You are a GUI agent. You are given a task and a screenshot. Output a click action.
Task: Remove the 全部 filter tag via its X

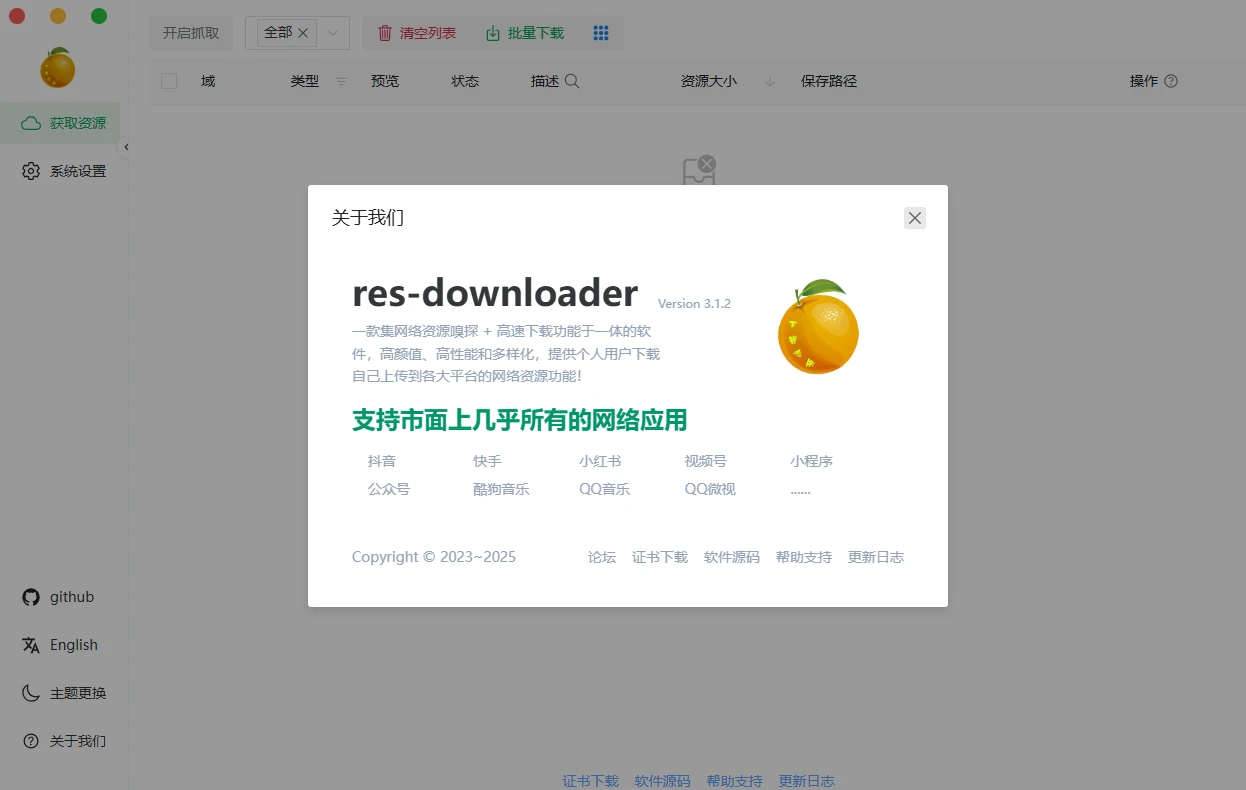click(303, 32)
